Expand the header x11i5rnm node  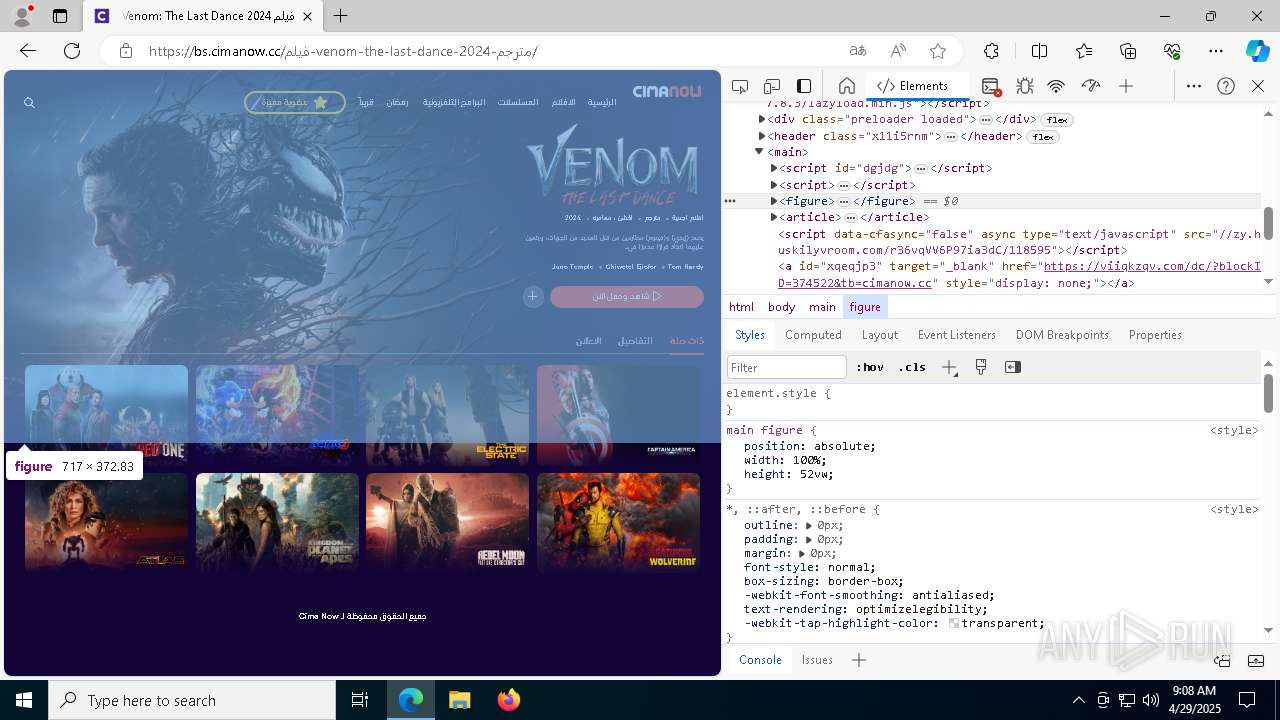pyautogui.click(x=762, y=136)
